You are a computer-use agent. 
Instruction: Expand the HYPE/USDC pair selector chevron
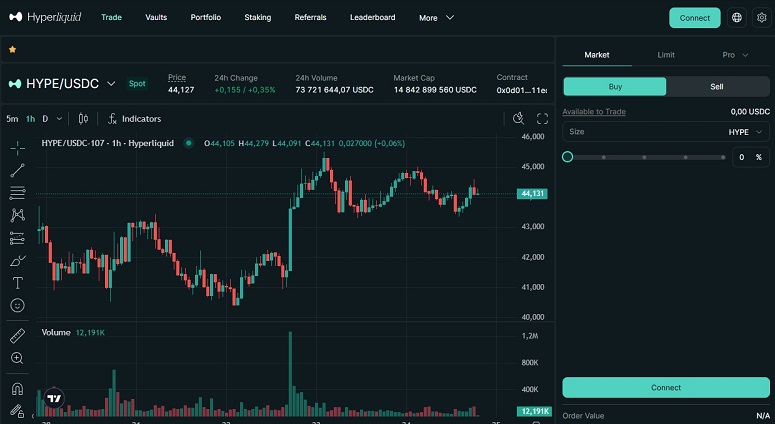(x=111, y=84)
